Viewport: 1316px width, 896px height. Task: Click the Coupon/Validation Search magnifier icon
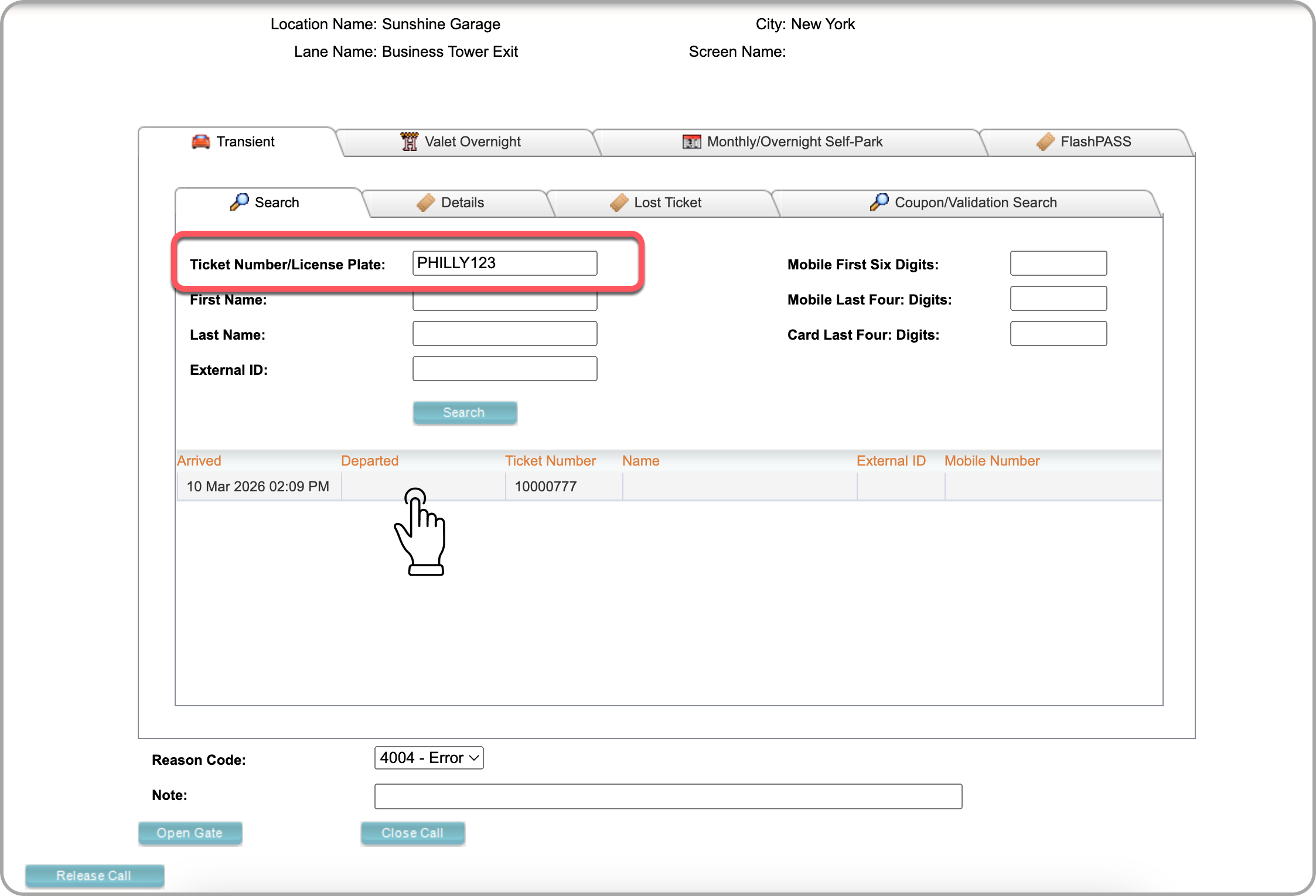coord(879,202)
